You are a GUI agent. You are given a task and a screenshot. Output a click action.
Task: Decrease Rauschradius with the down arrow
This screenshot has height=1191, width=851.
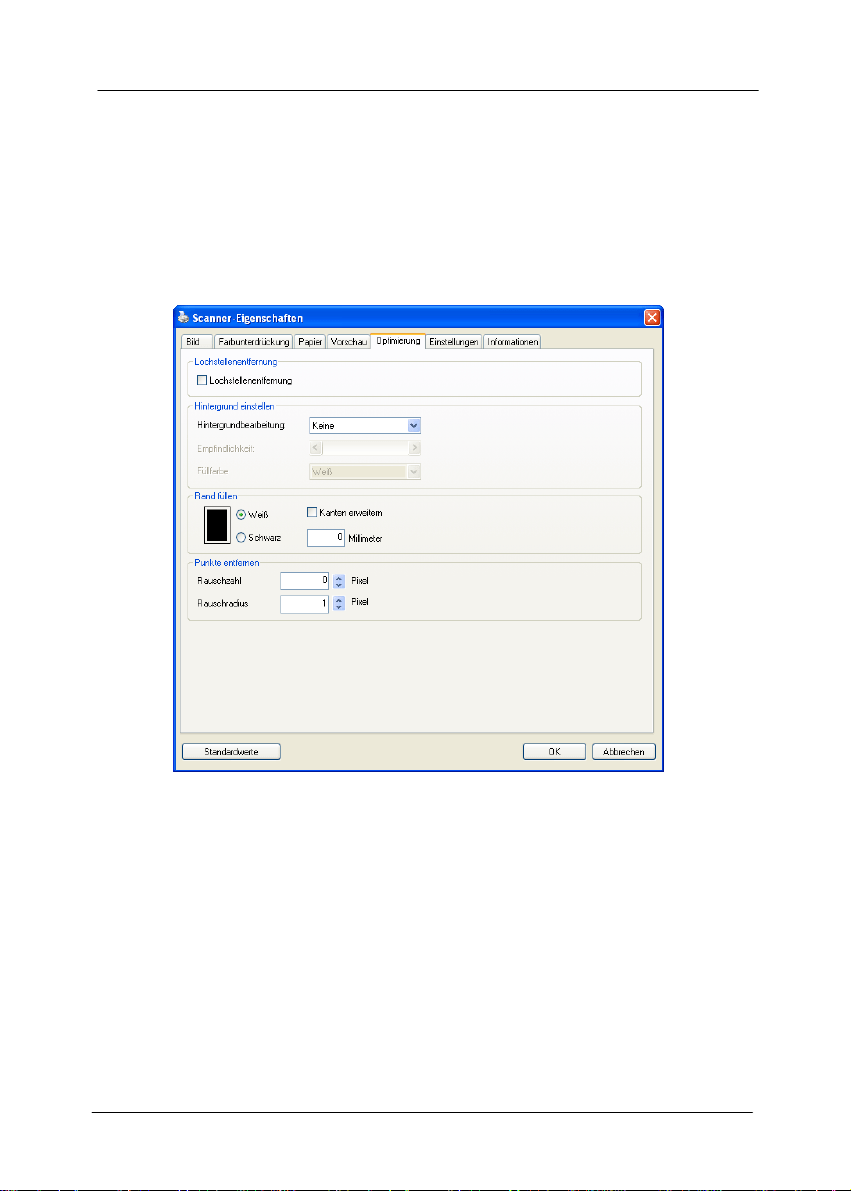click(x=339, y=608)
